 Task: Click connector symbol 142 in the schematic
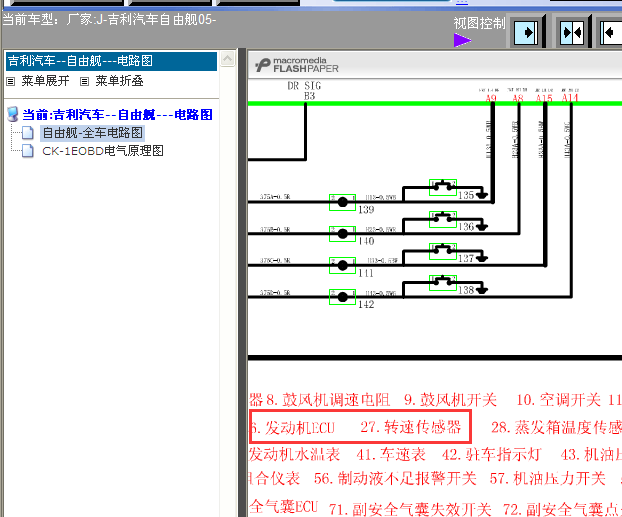point(342,297)
